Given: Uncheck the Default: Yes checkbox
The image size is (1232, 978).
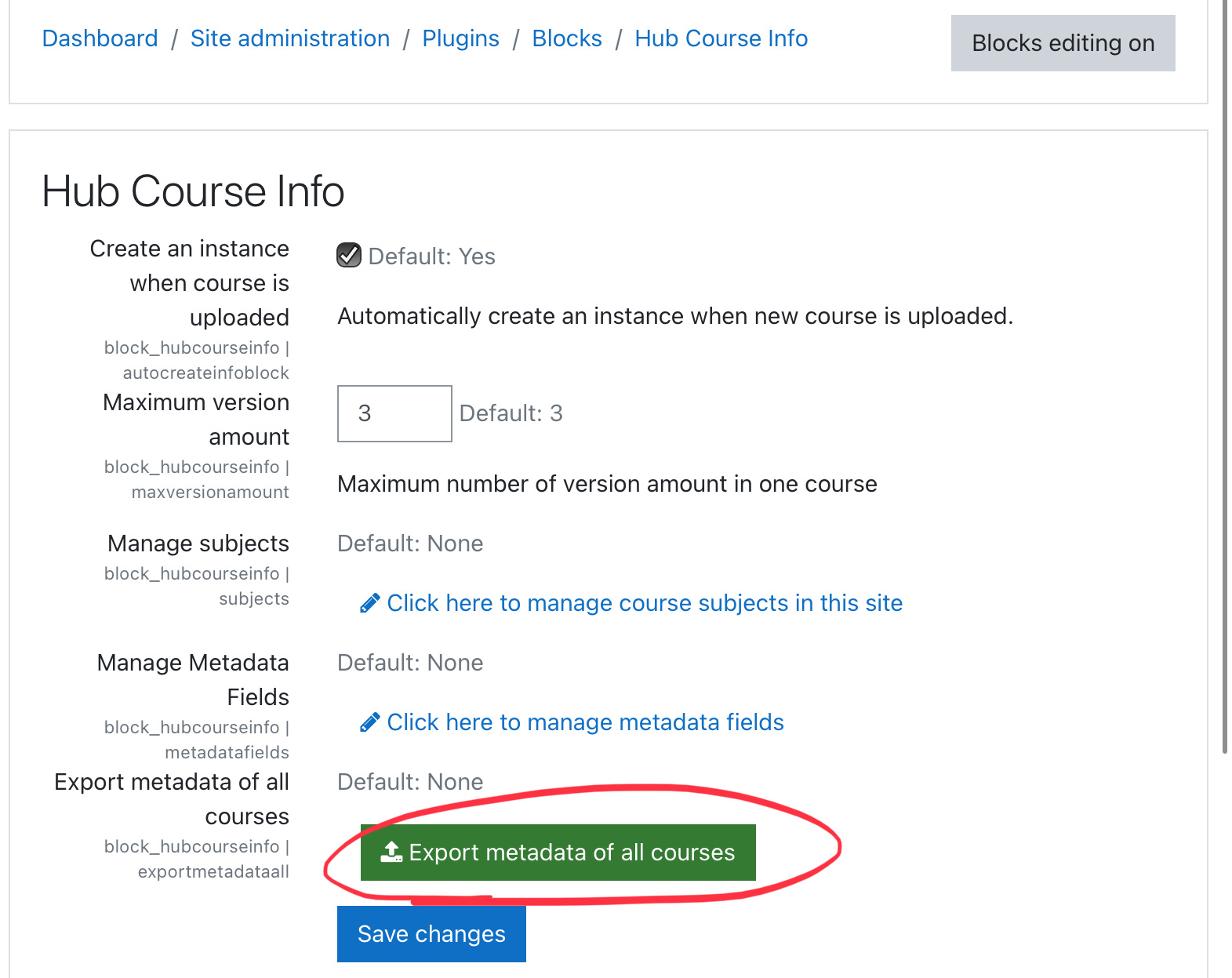Looking at the screenshot, I should coord(347,255).
